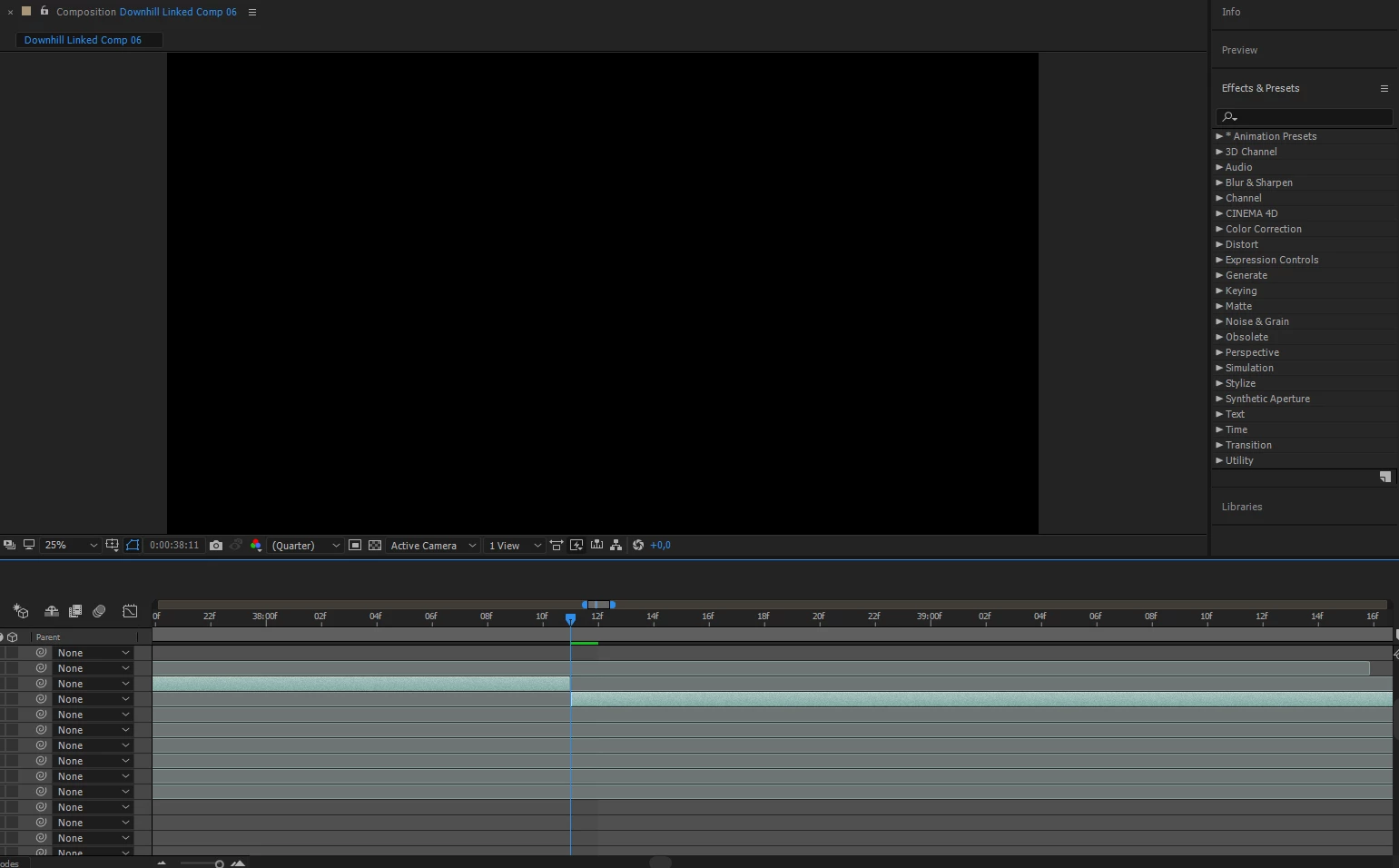Open the Info panel

point(1231,12)
